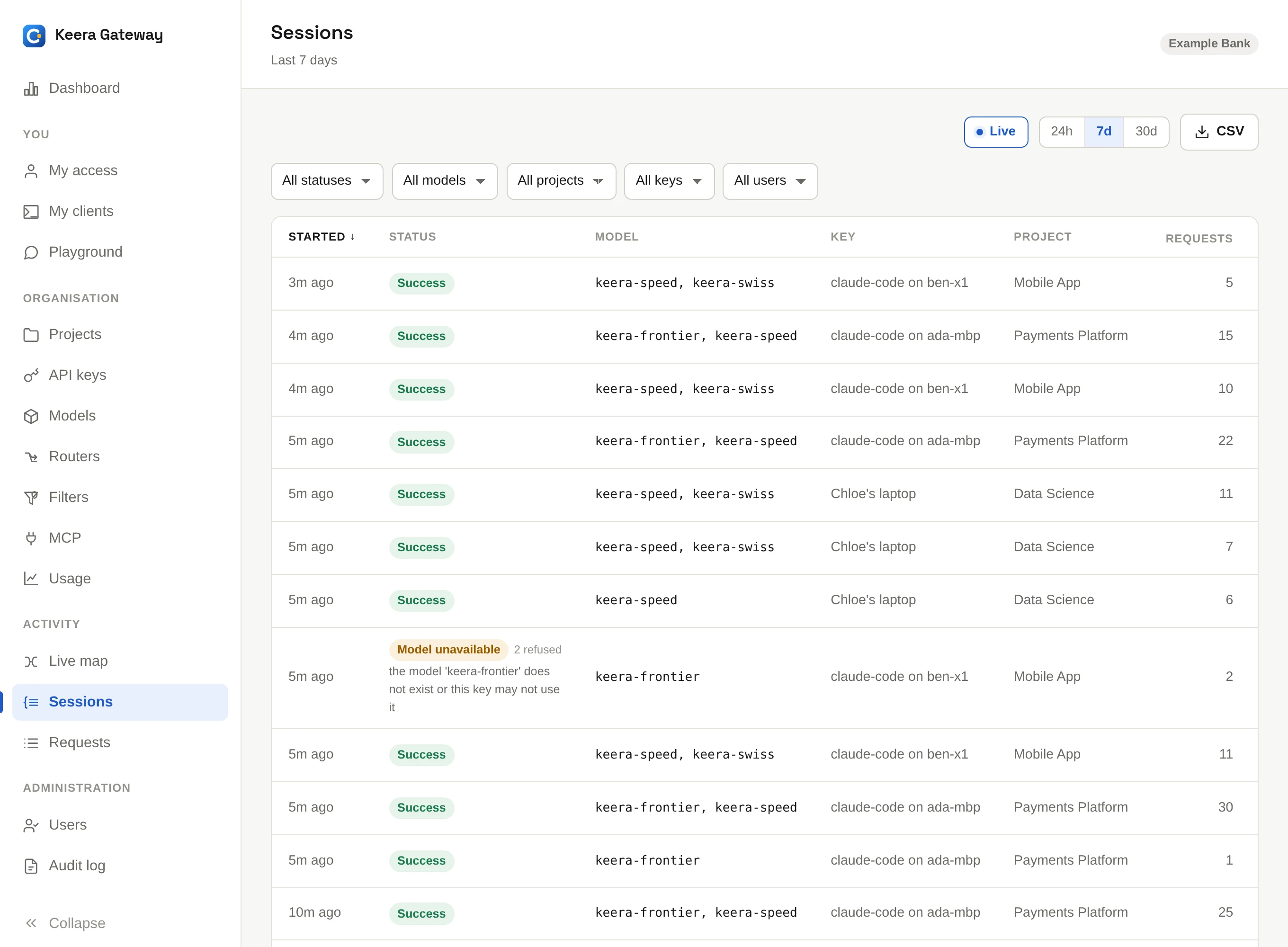
Task: Click the Projects folder icon
Action: [31, 335]
